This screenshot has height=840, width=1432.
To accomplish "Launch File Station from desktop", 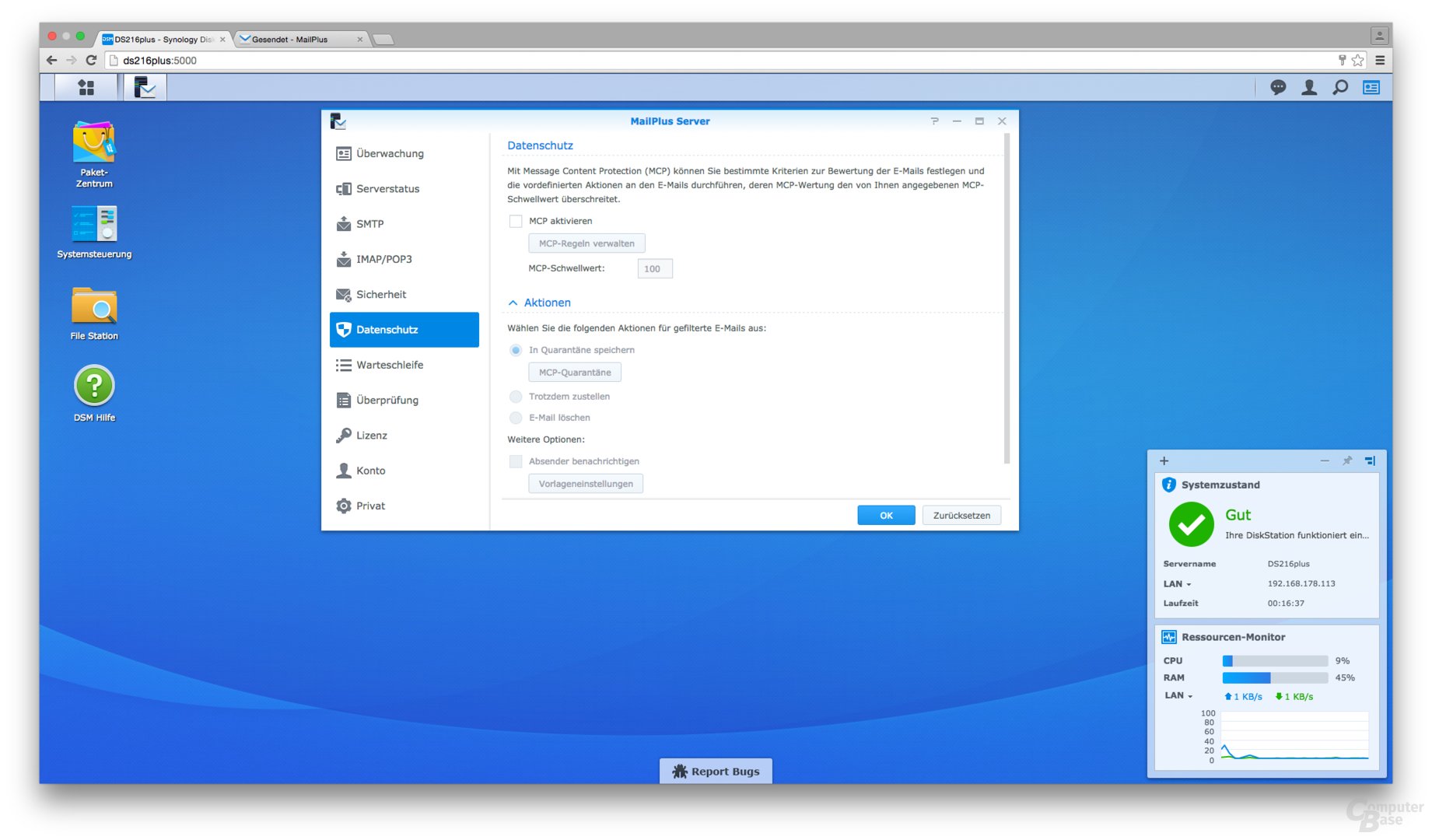I will [94, 313].
